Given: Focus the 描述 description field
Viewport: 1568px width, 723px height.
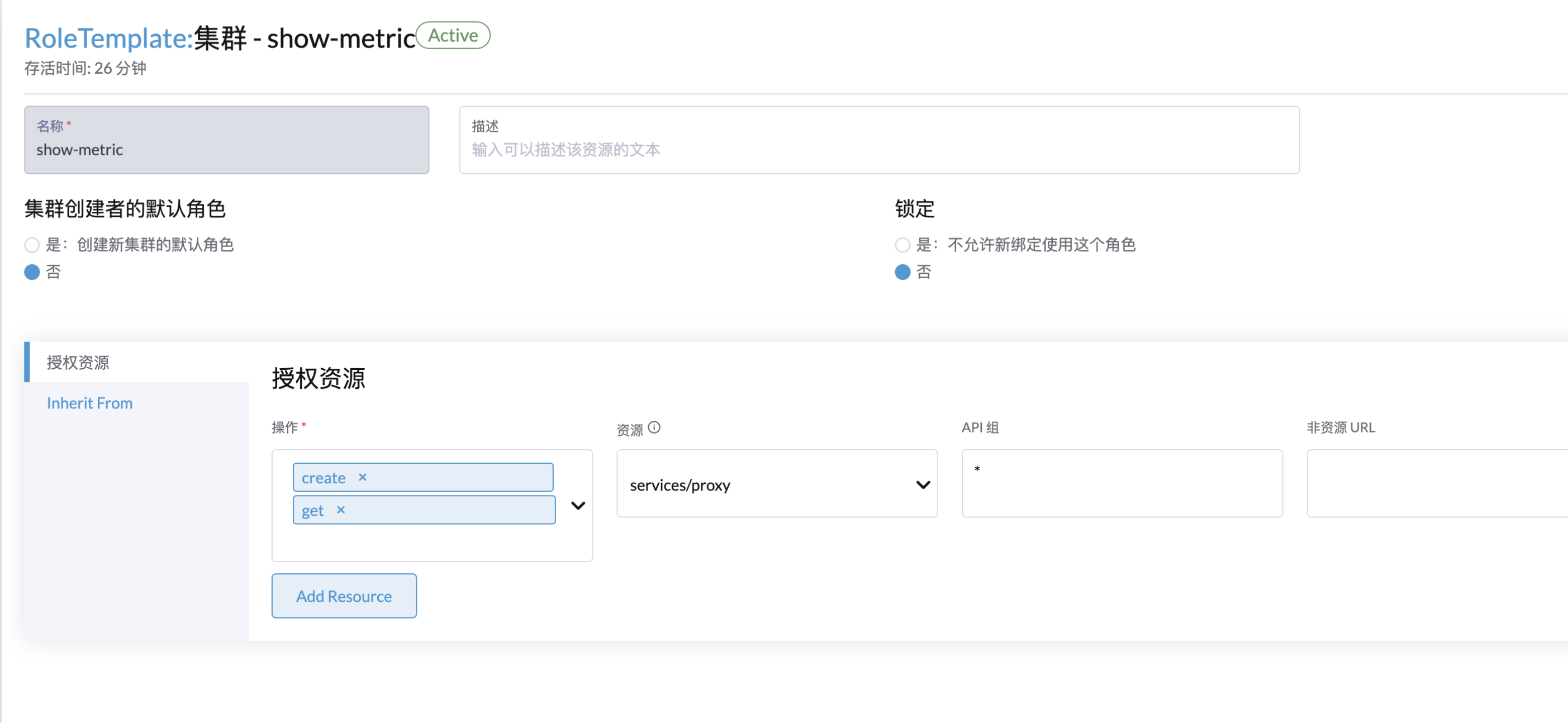Looking at the screenshot, I should [879, 140].
